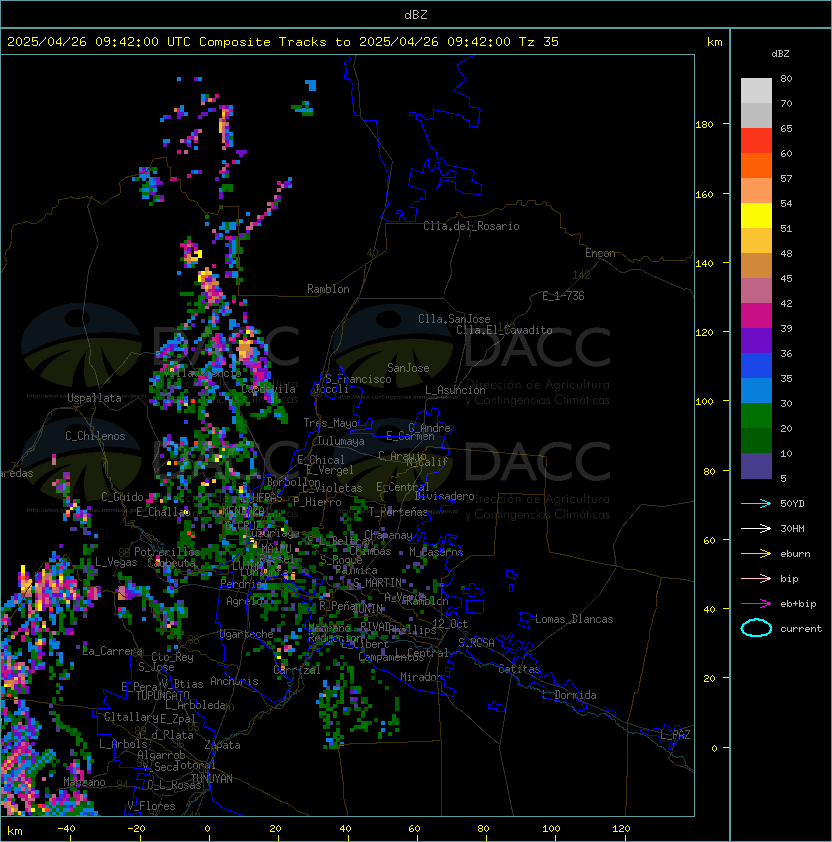Pick the purple swatch in the dBZ scale
This screenshot has width=832, height=842.
pyautogui.click(x=756, y=341)
